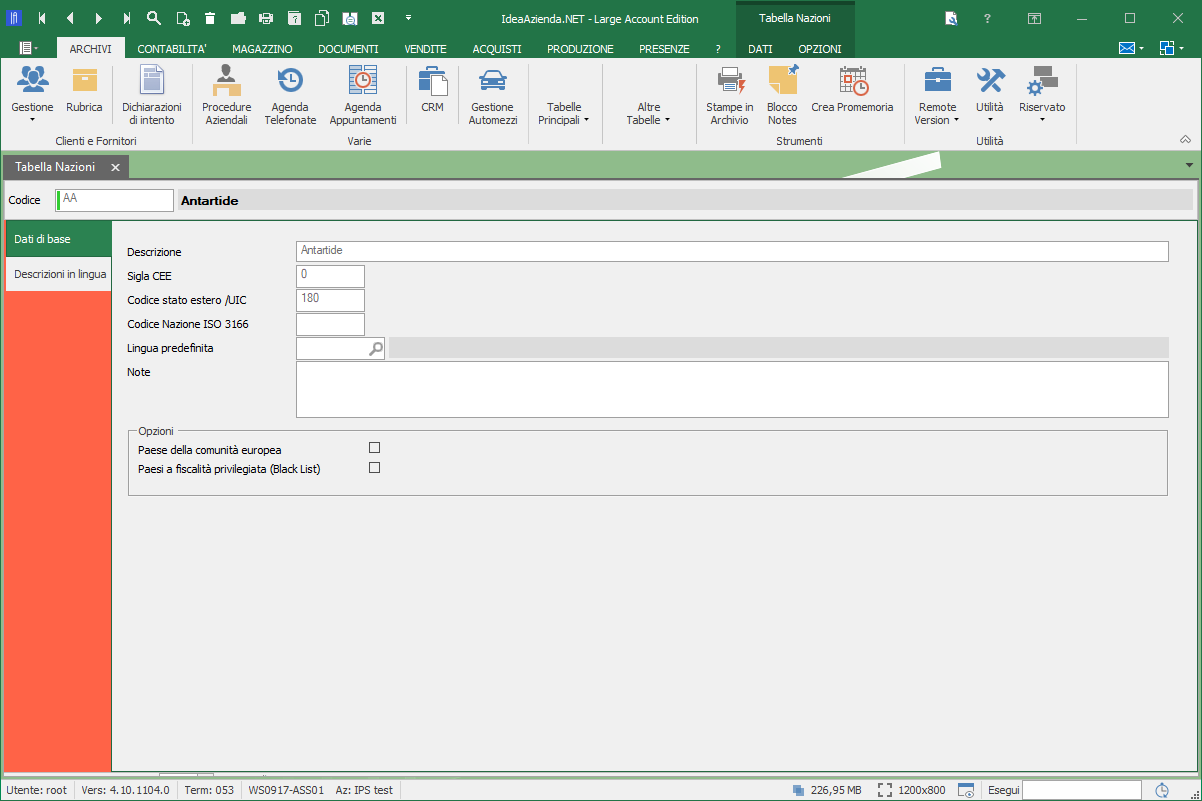1202x801 pixels.
Task: Open Rubrica address book
Action: [x=84, y=91]
